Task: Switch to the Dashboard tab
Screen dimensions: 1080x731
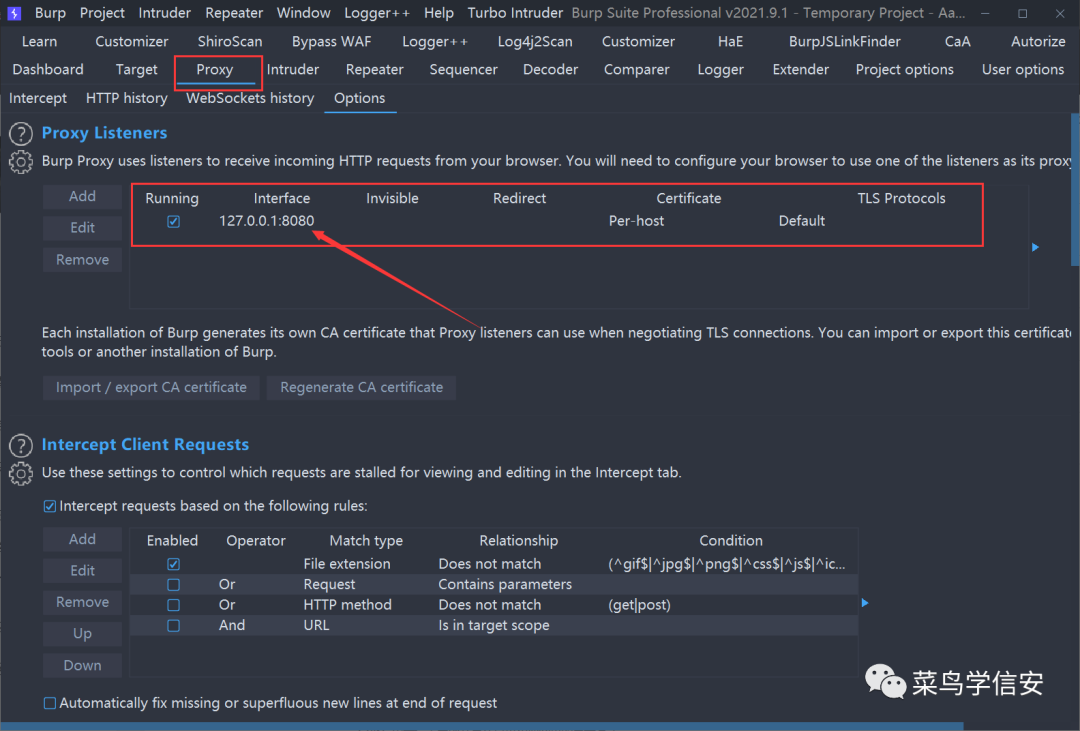Action: 48,70
